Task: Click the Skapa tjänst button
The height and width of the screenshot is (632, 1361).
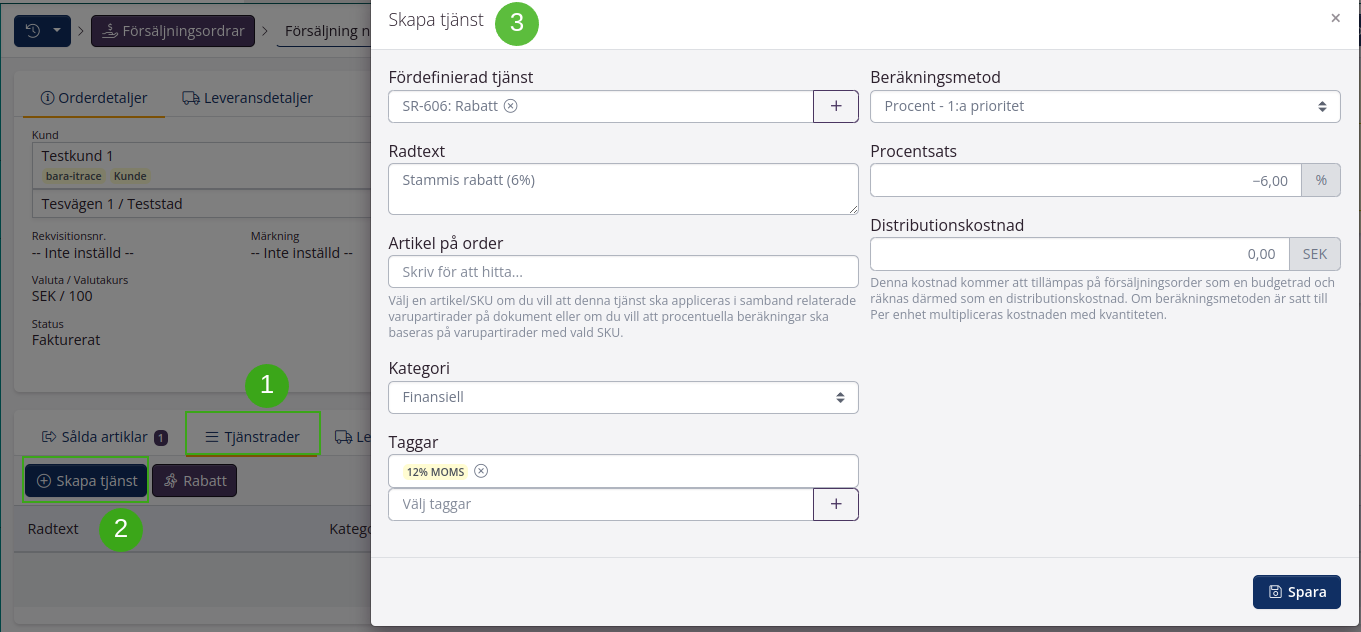Action: point(87,481)
